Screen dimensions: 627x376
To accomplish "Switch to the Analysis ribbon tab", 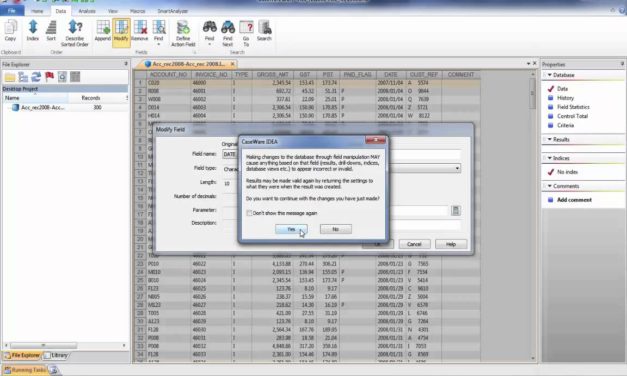I will point(87,11).
